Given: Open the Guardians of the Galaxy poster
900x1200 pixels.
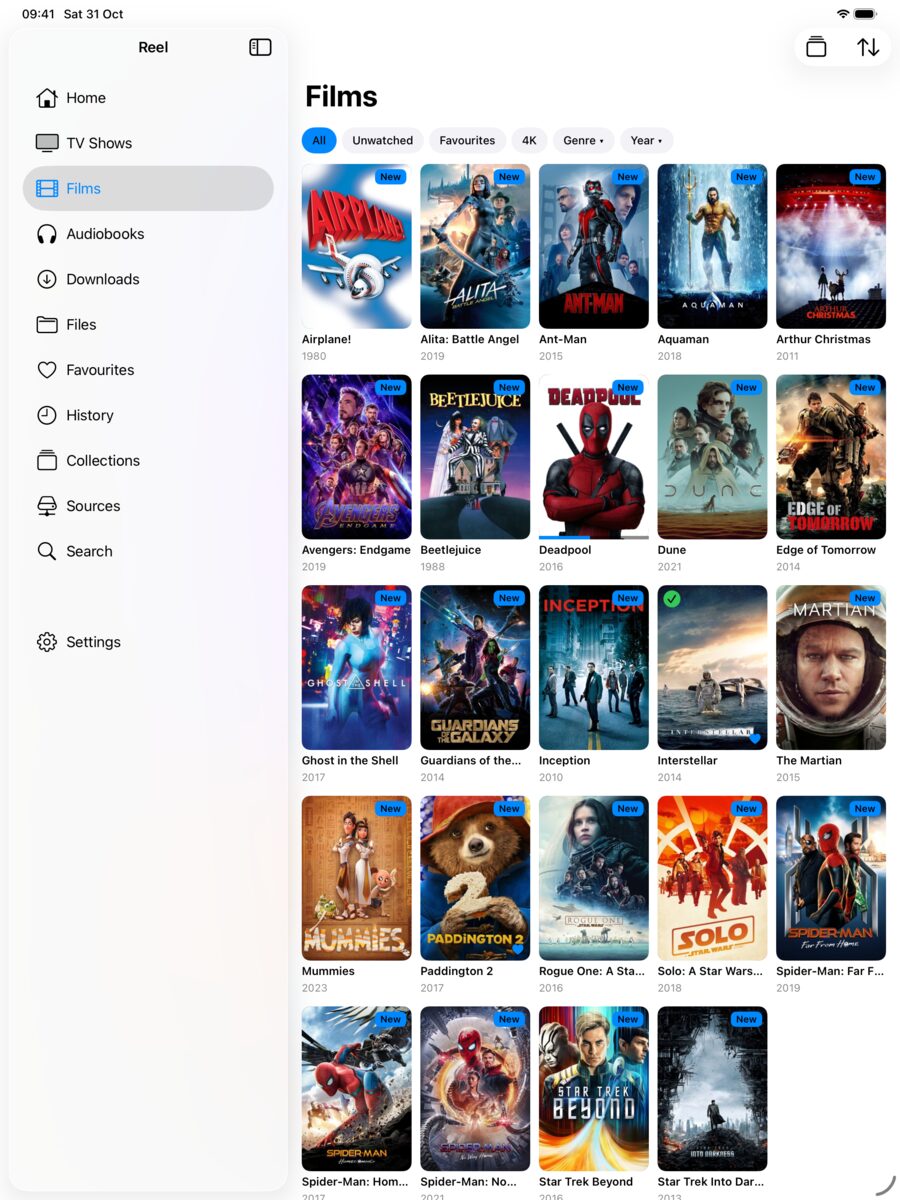Looking at the screenshot, I should click(x=475, y=668).
